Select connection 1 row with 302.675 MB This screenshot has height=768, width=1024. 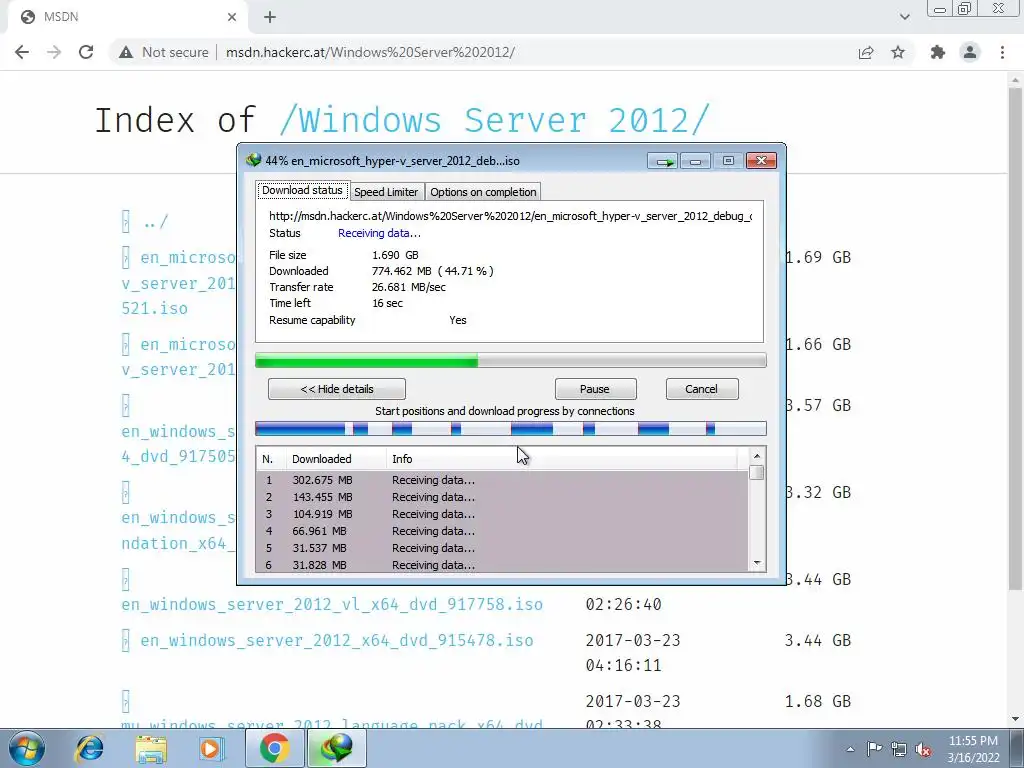click(502, 480)
